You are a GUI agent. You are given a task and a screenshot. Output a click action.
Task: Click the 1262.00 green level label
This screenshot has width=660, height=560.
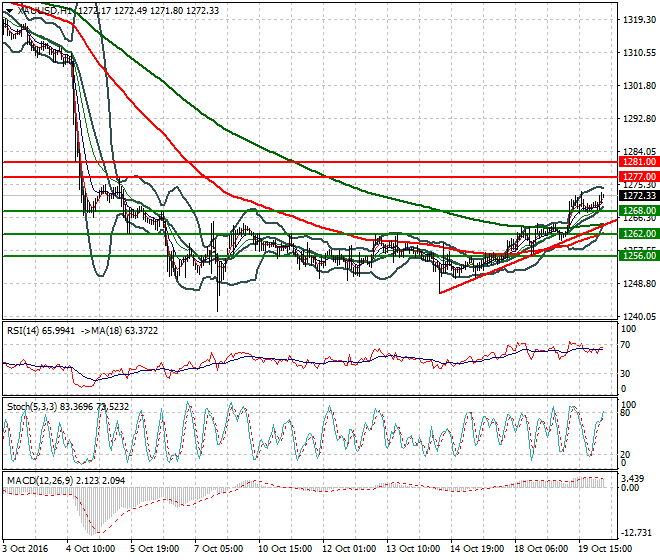point(639,234)
